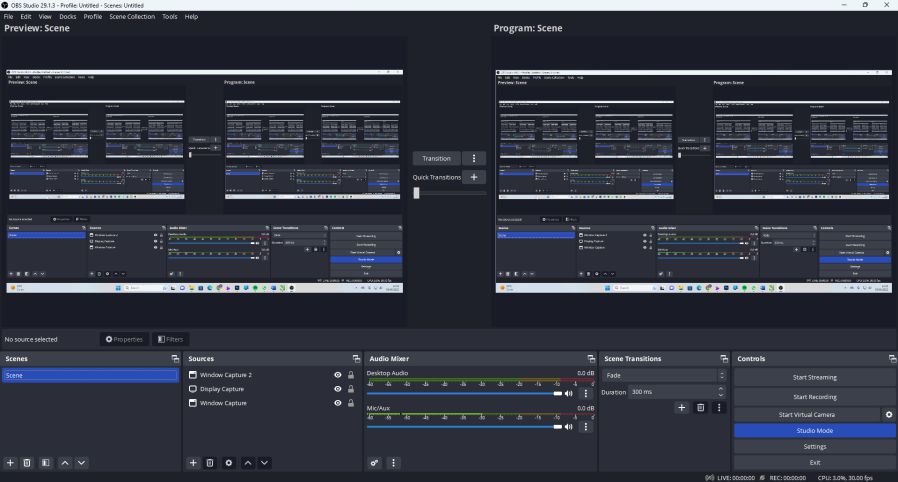Lock the Window Capture source
This screenshot has height=482, width=898.
(350, 403)
